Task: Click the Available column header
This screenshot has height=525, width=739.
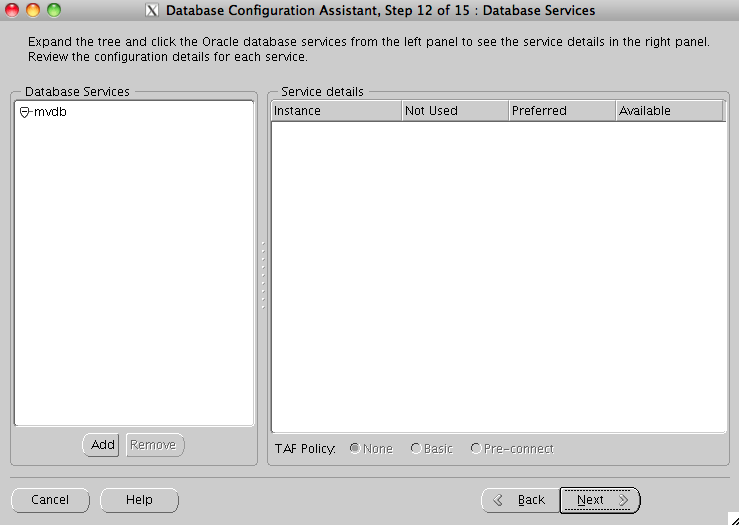Action: click(668, 111)
